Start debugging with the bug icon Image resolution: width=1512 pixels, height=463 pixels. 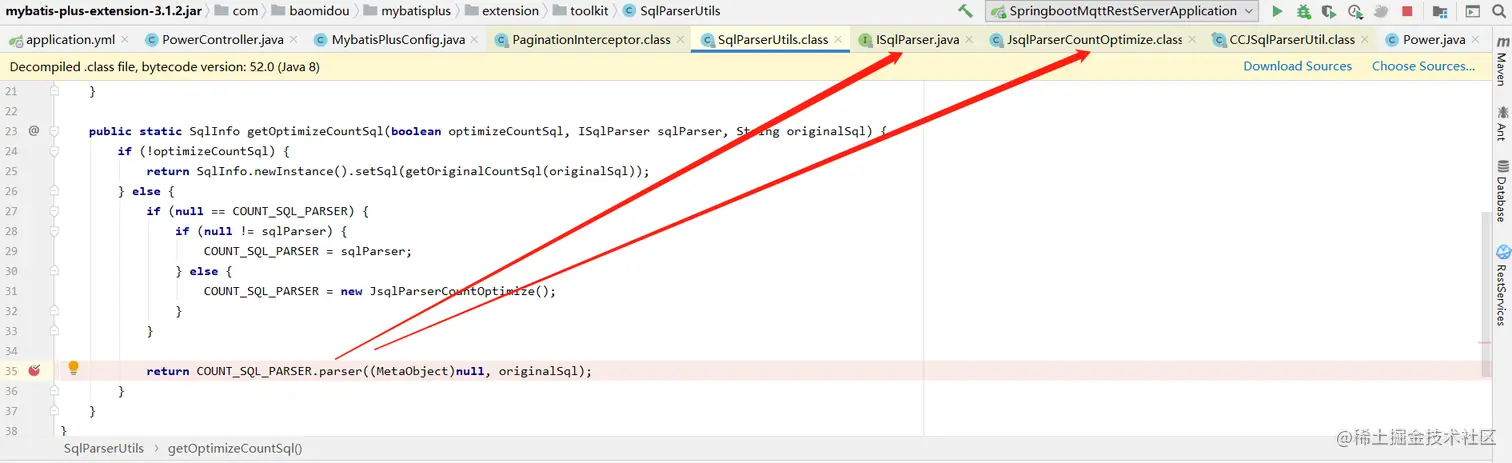[x=1303, y=11]
